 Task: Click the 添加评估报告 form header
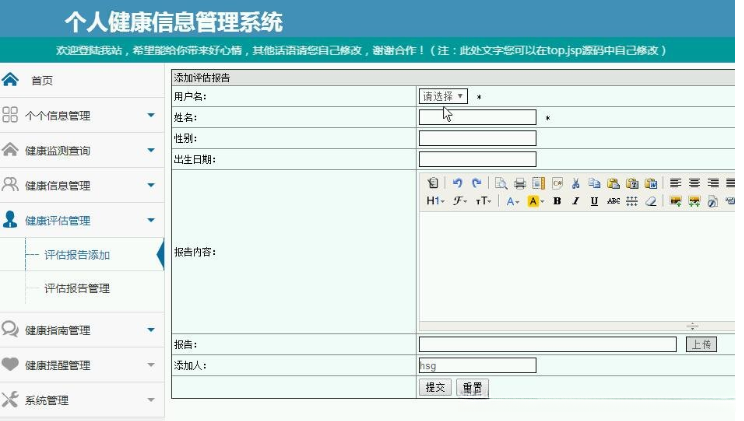[x=202, y=78]
